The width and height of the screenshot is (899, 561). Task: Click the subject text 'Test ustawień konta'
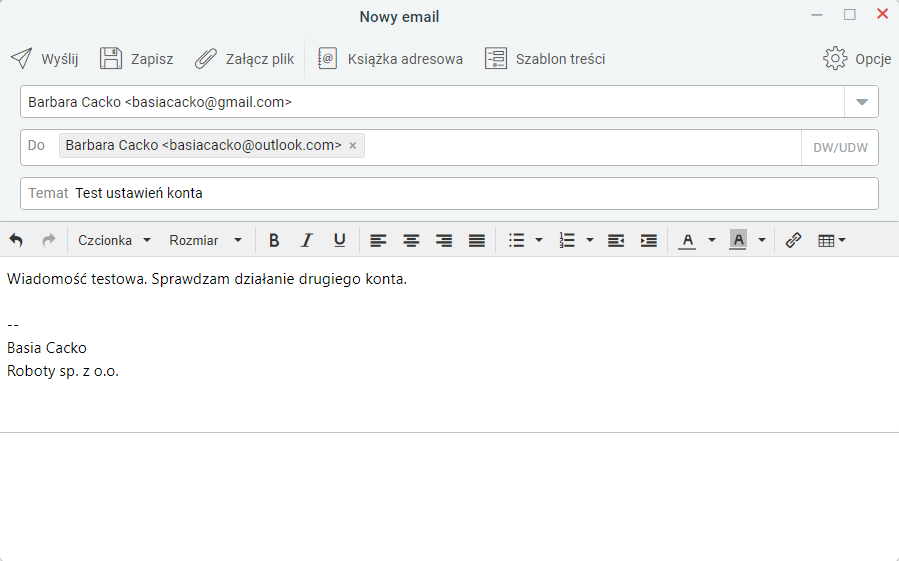pos(139,193)
